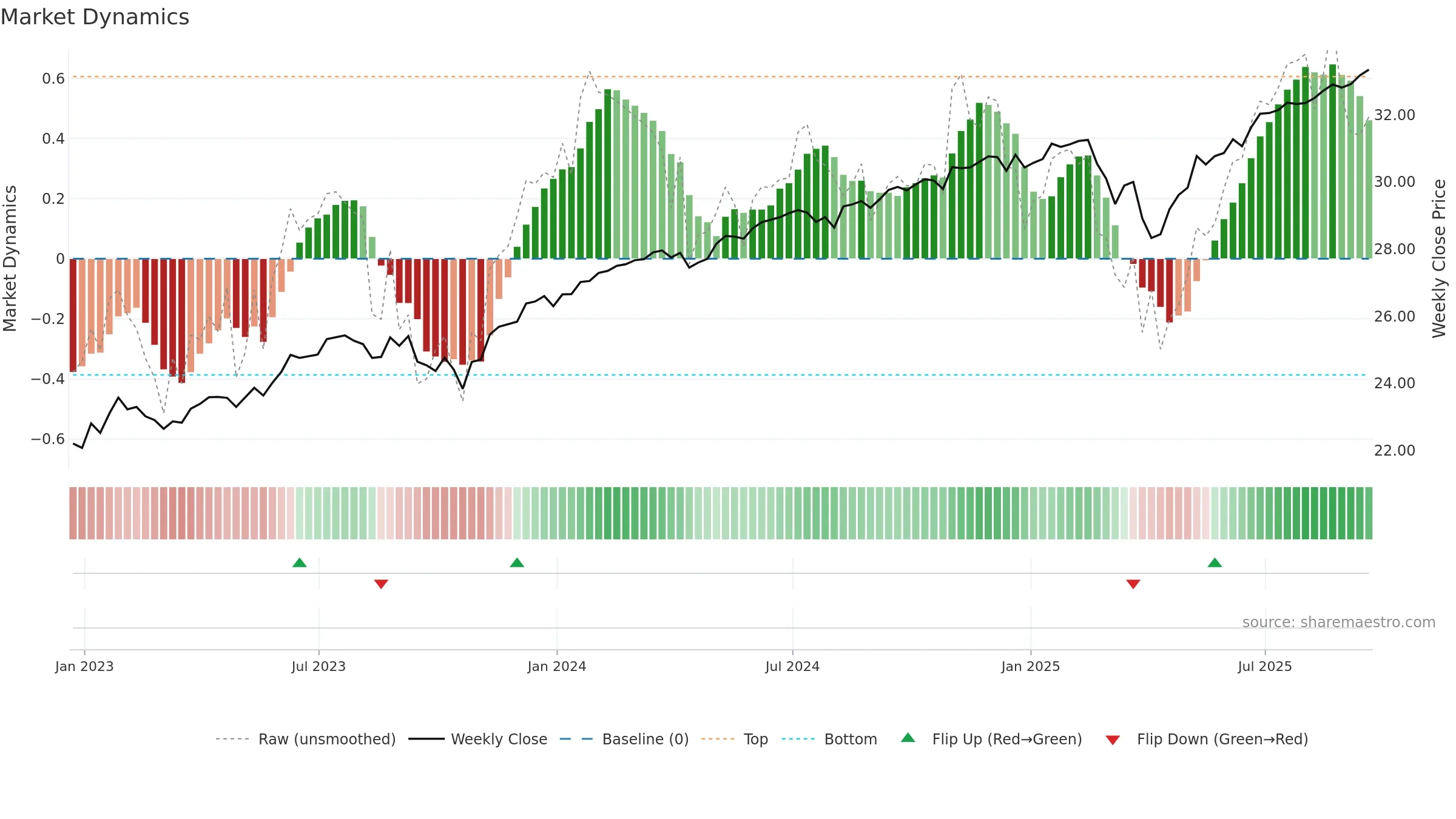The width and height of the screenshot is (1456, 819).
Task: Click the first red heatmap strip cell
Action: click(73, 513)
